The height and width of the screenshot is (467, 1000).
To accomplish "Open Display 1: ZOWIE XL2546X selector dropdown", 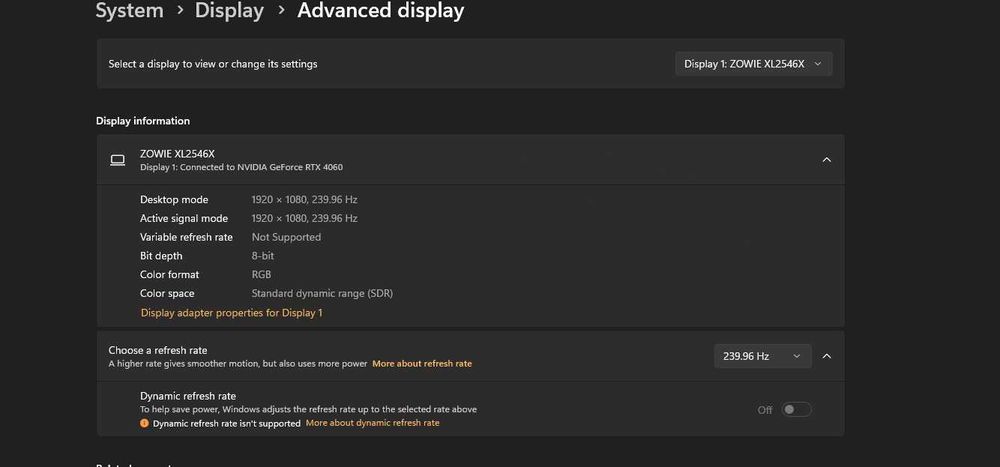I will tap(753, 64).
